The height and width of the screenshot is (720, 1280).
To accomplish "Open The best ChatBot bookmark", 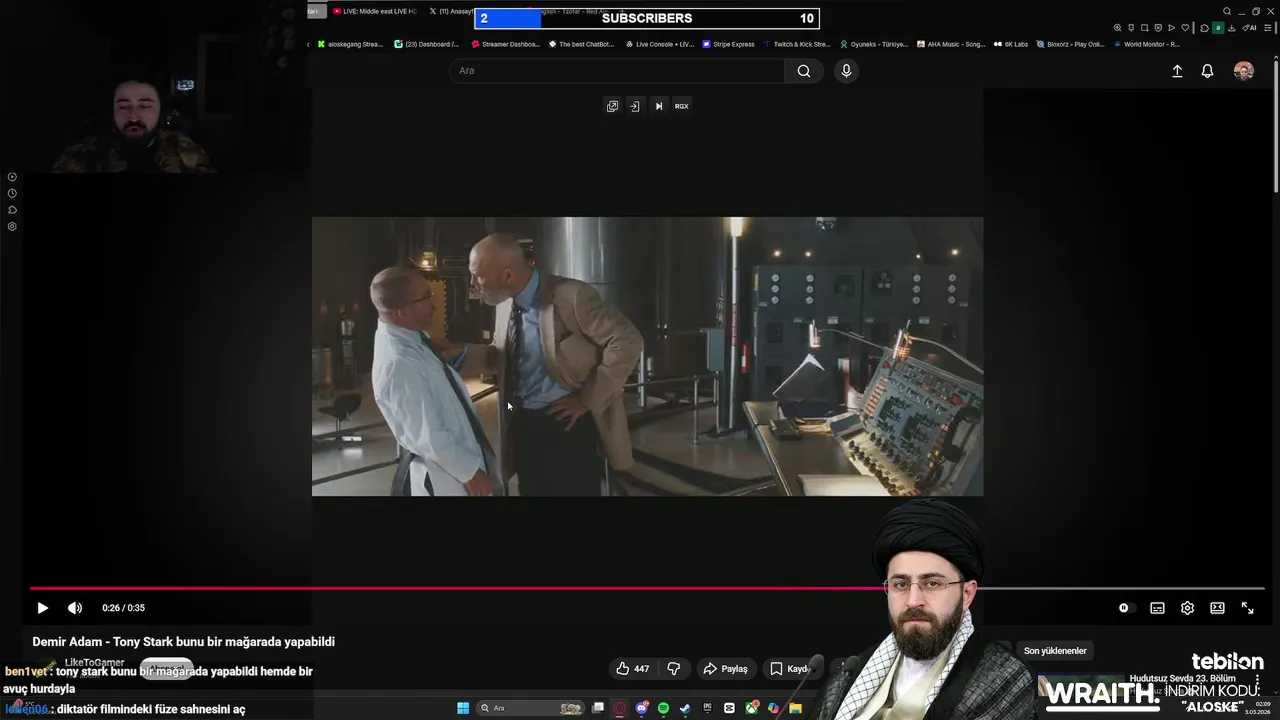I will tap(582, 44).
